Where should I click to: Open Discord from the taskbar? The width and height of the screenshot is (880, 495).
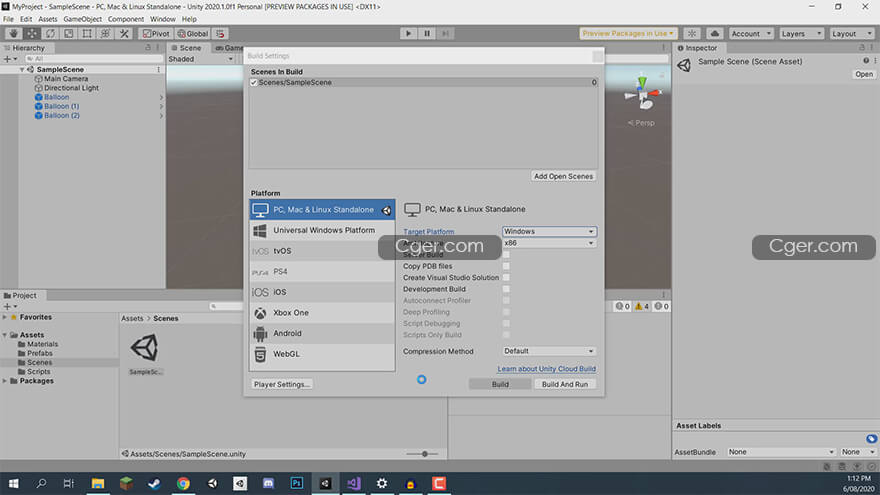268,483
